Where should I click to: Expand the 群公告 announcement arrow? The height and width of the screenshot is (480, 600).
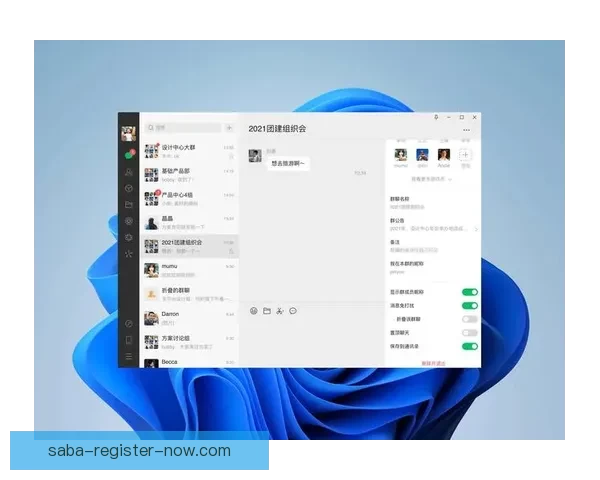point(476,228)
